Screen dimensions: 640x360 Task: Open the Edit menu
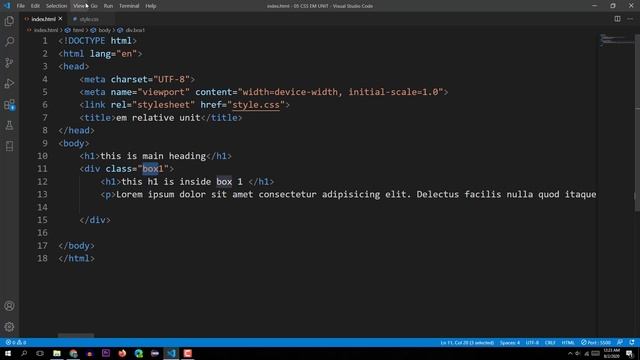(x=35, y=6)
